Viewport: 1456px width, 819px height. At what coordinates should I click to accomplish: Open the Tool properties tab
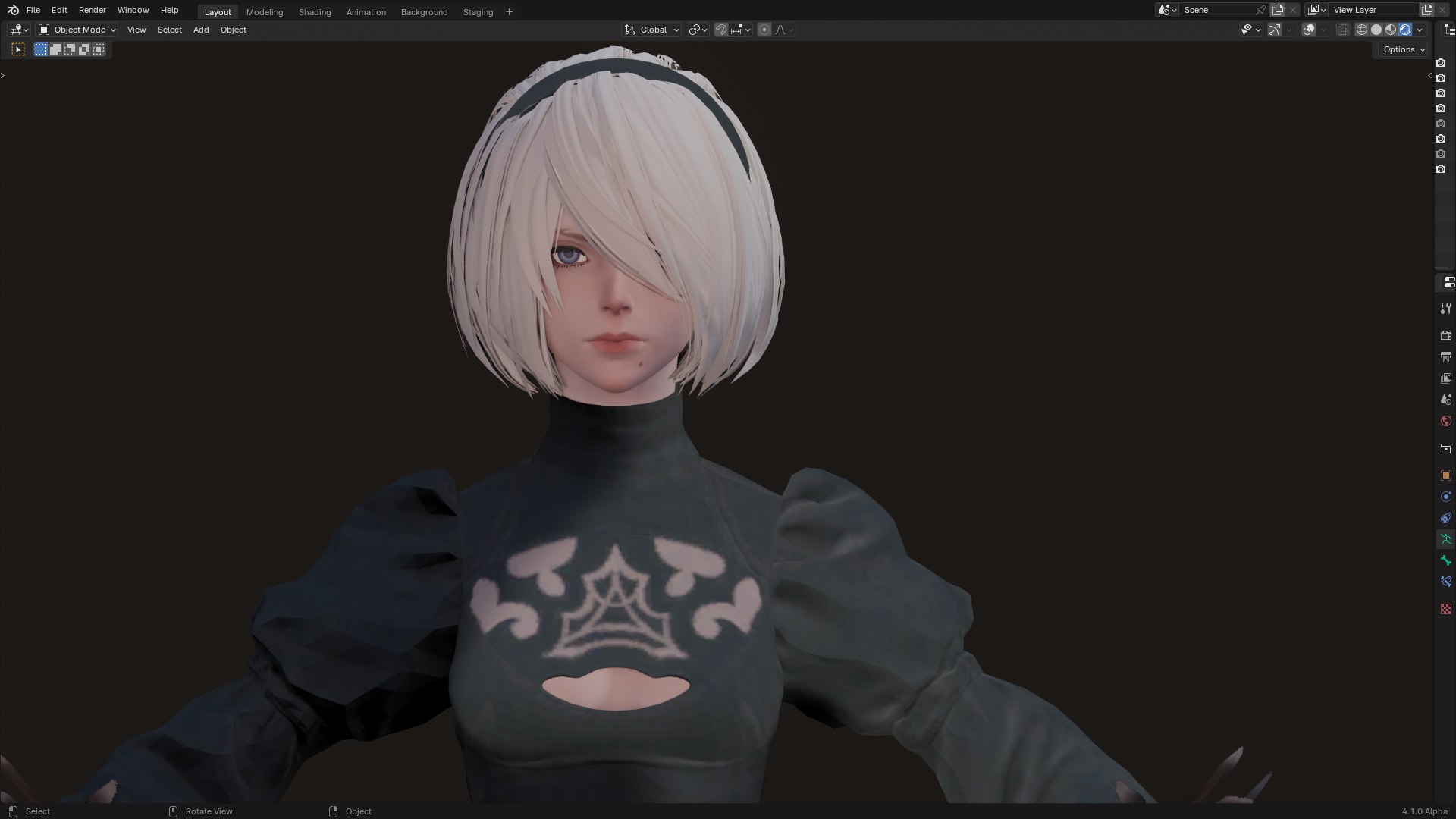[x=1445, y=309]
